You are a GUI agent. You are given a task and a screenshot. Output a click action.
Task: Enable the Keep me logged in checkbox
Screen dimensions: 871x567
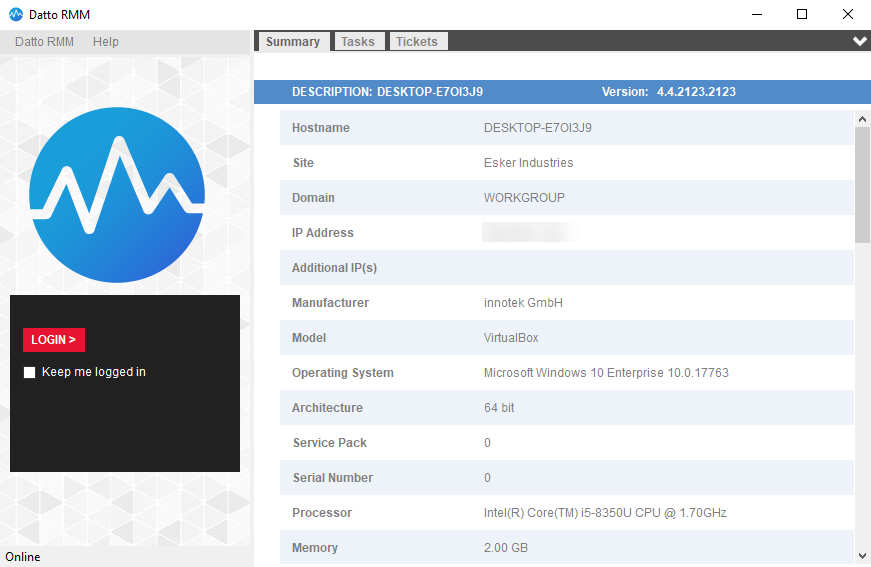[x=29, y=372]
